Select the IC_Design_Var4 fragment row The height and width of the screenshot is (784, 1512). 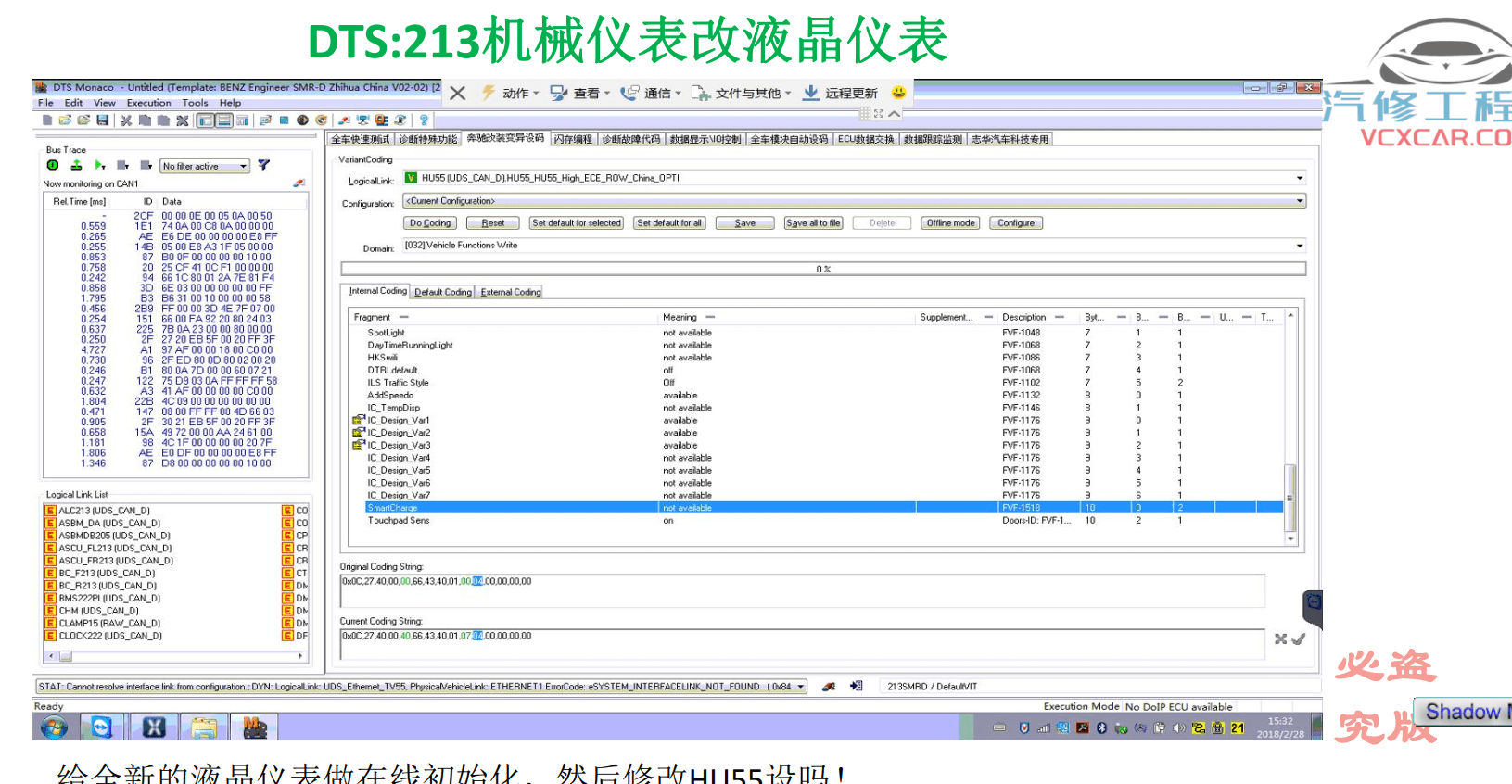pyautogui.click(x=399, y=458)
